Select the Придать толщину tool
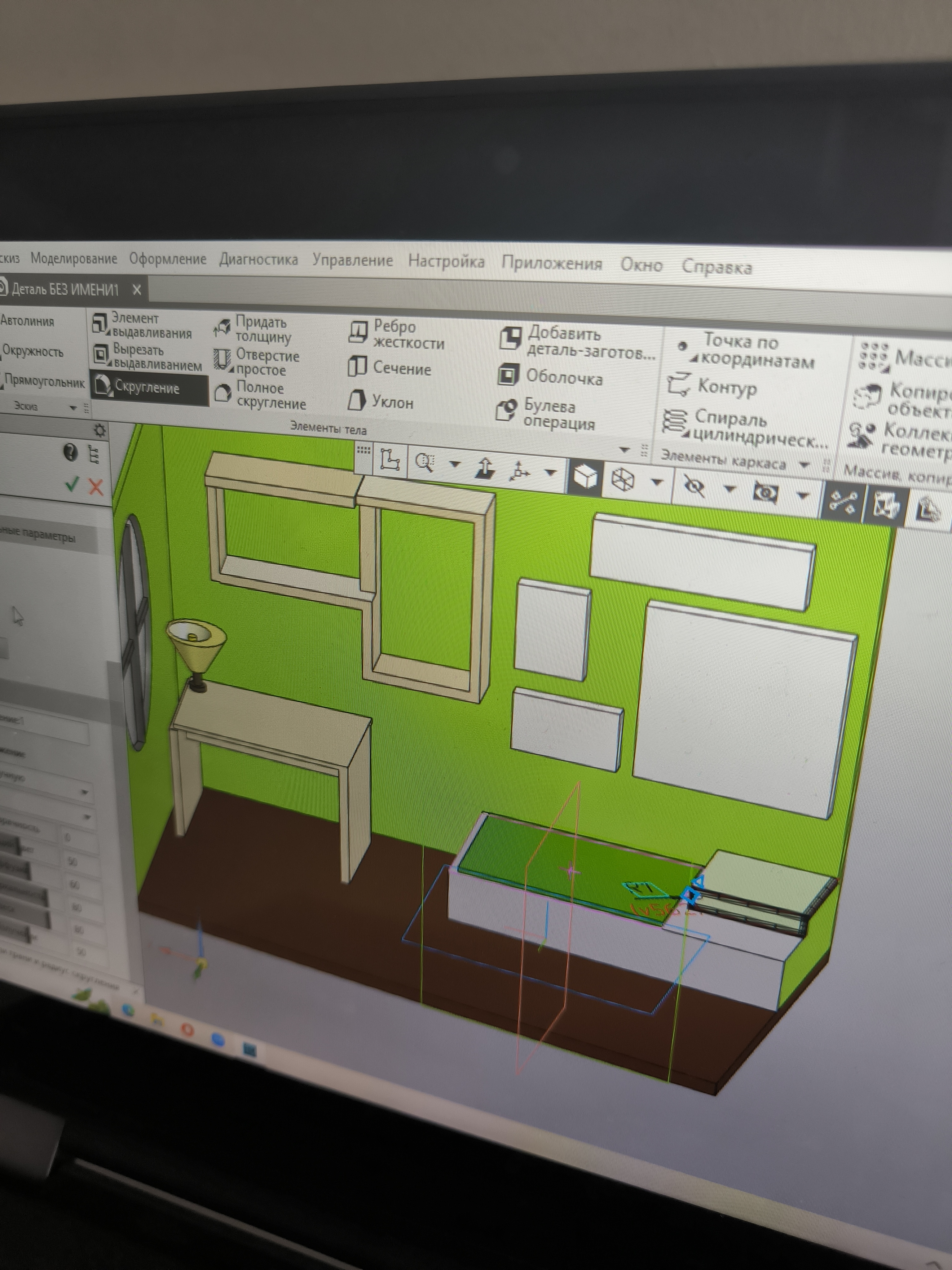Image resolution: width=952 pixels, height=1270 pixels. click(253, 330)
